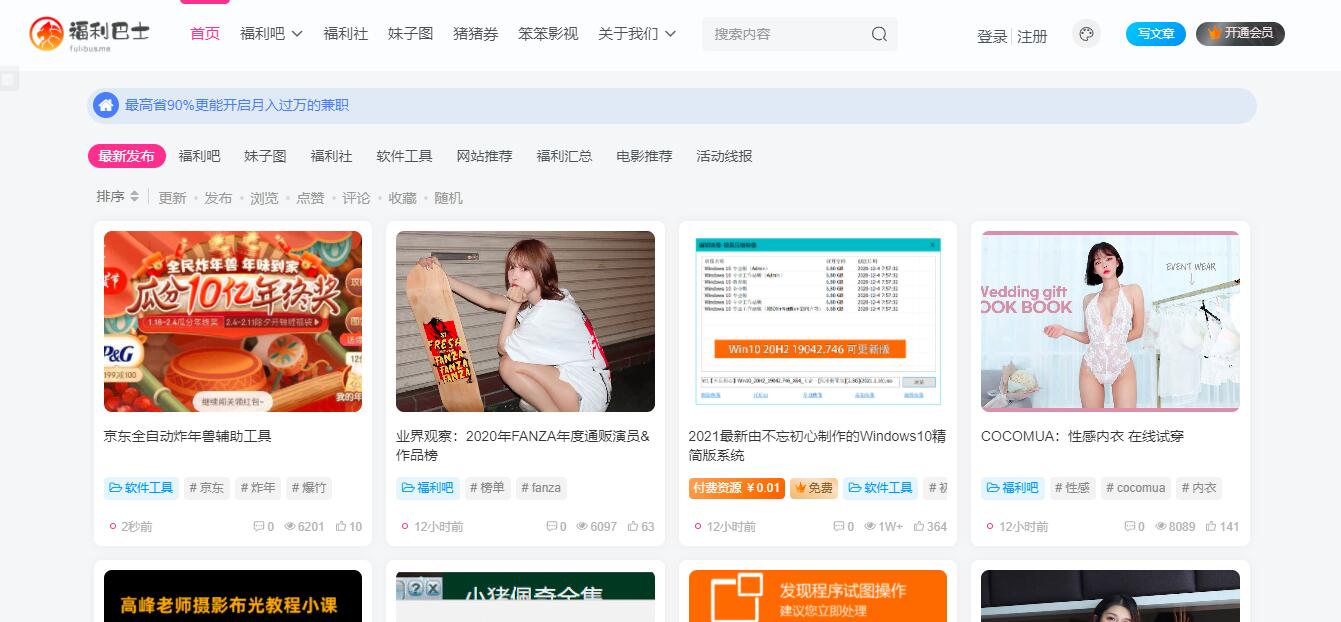This screenshot has height=622, width=1341.
Task: Expand the 关于我们 navigation dropdown
Action: [670, 34]
